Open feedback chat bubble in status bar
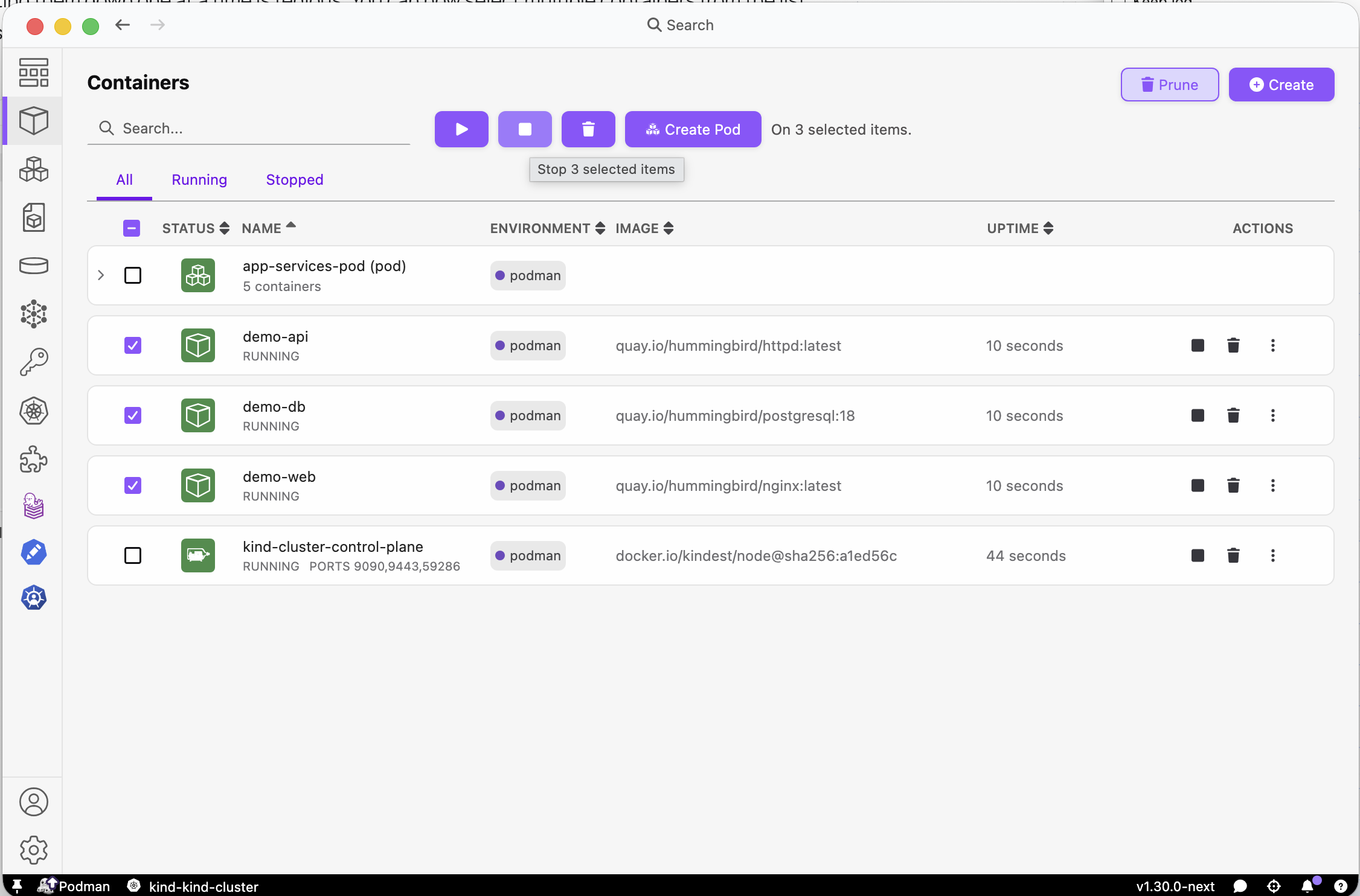The height and width of the screenshot is (896, 1360). 1240,886
